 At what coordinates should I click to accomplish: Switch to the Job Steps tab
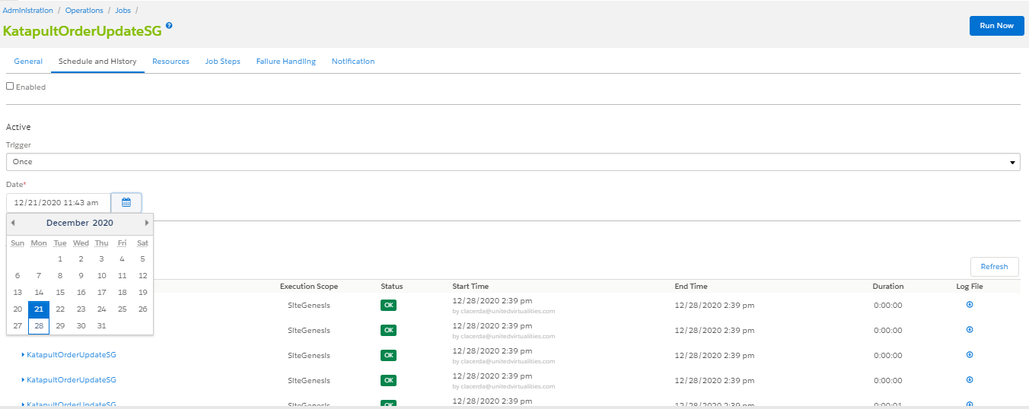tap(222, 61)
